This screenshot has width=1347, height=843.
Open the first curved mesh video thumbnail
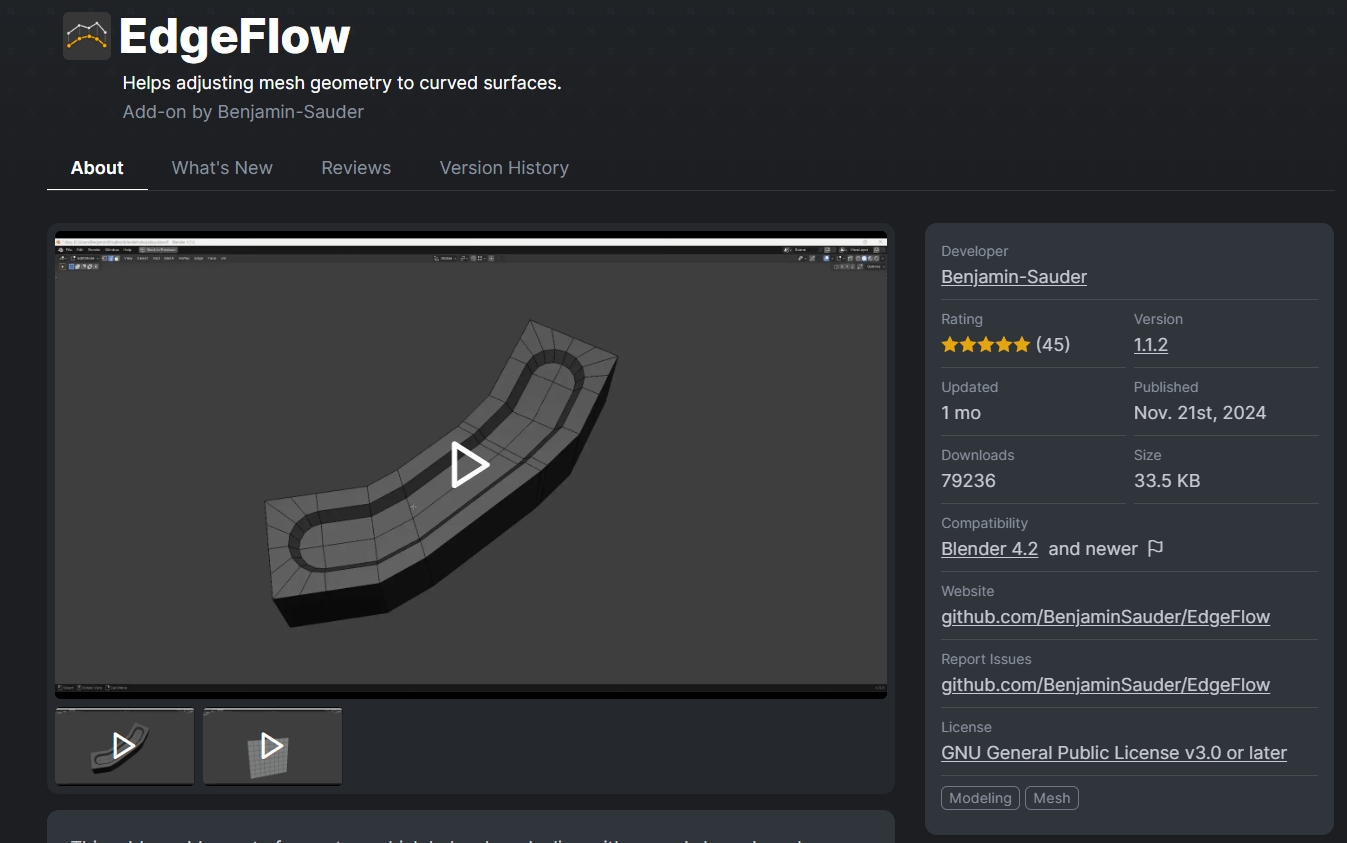pyautogui.click(x=125, y=746)
